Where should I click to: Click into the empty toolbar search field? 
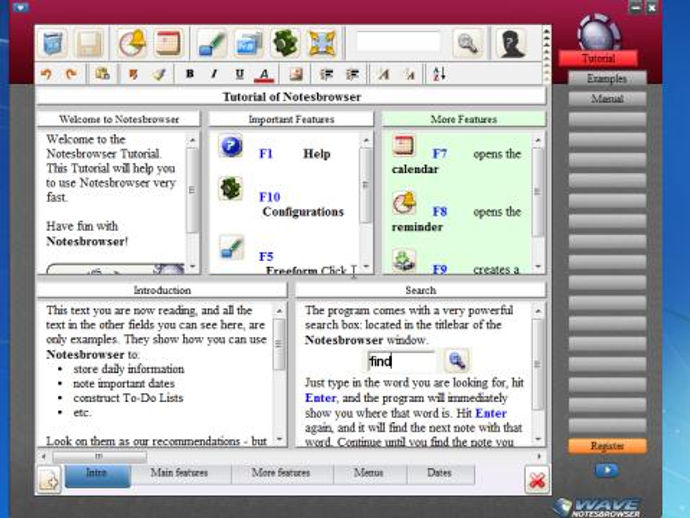pos(398,42)
